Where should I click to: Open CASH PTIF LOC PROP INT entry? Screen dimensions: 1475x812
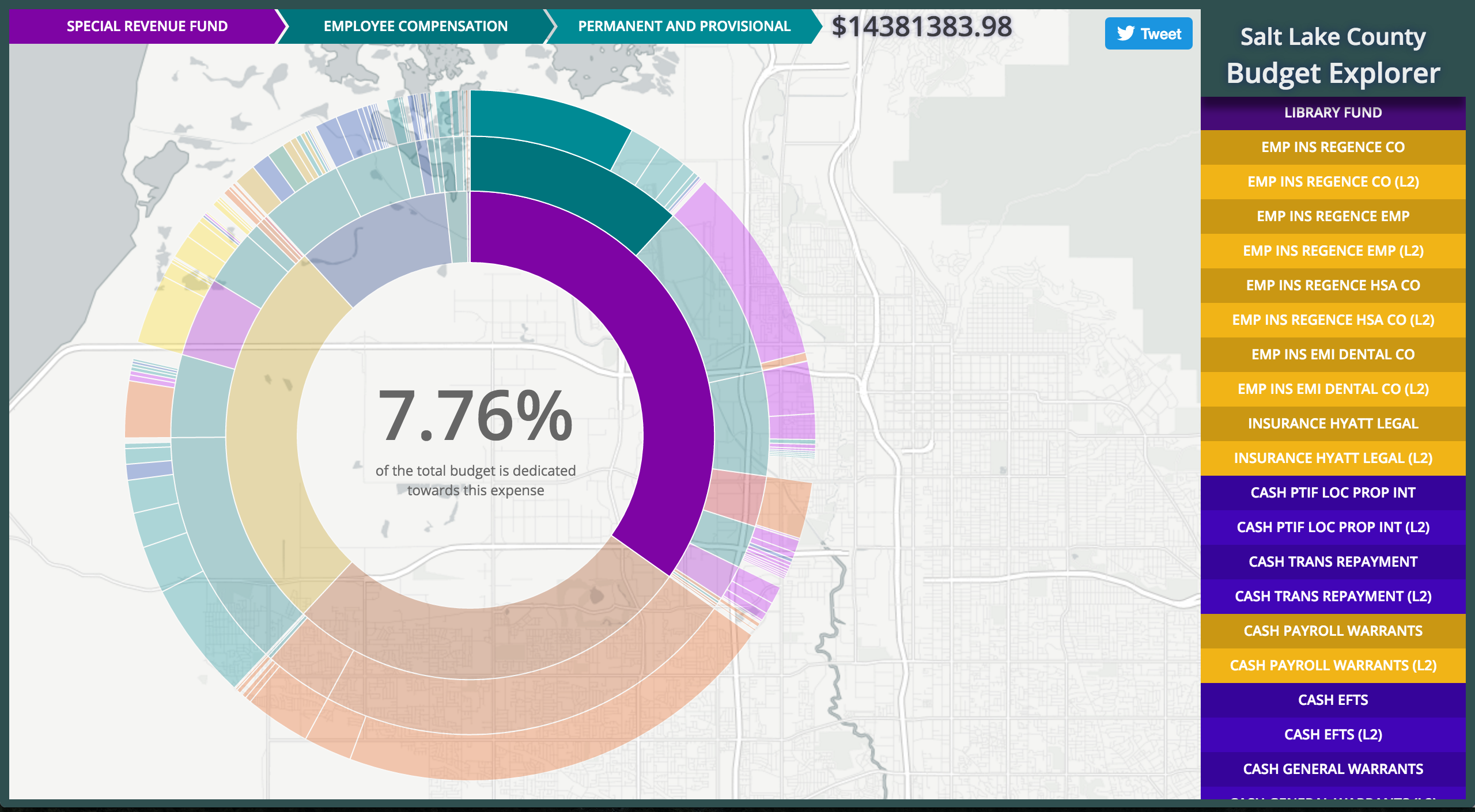click(x=1332, y=493)
